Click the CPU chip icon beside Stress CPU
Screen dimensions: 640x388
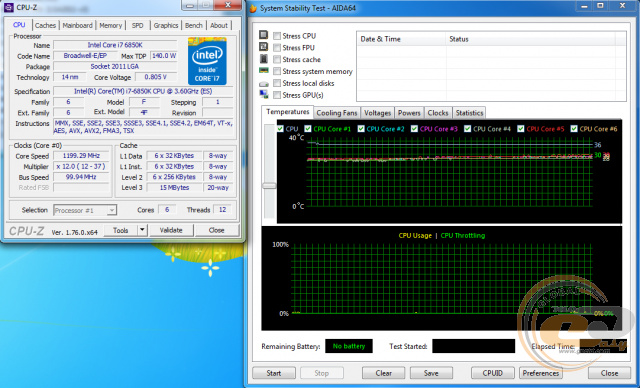pyautogui.click(x=264, y=35)
